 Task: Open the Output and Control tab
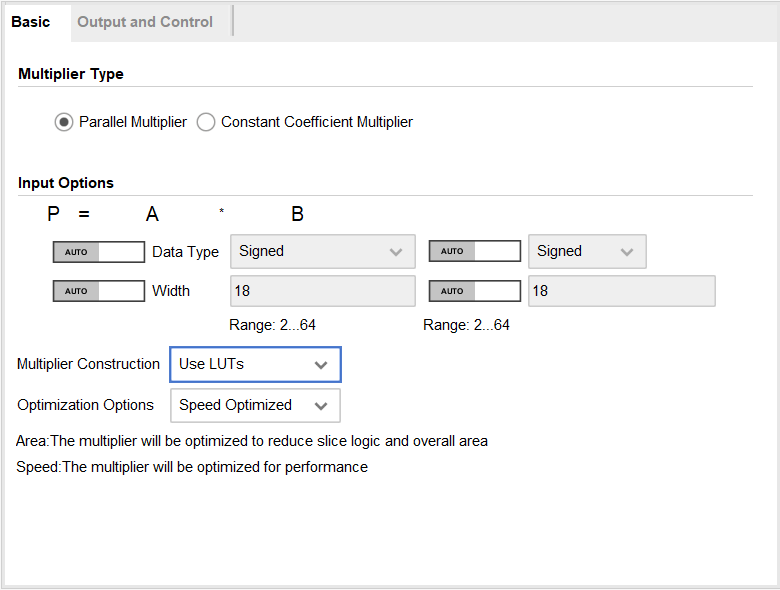pyautogui.click(x=145, y=22)
